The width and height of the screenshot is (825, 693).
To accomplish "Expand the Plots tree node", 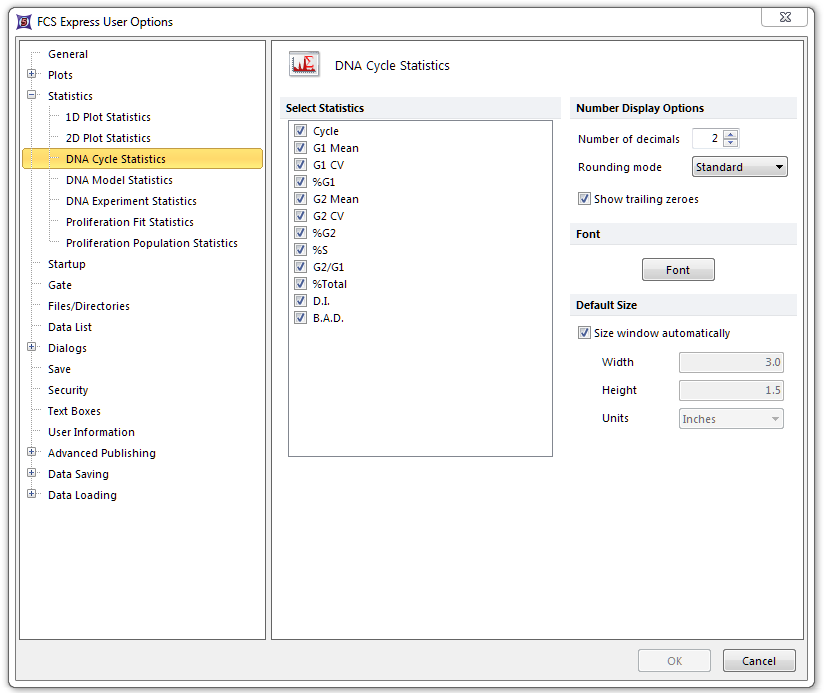I will (x=32, y=75).
